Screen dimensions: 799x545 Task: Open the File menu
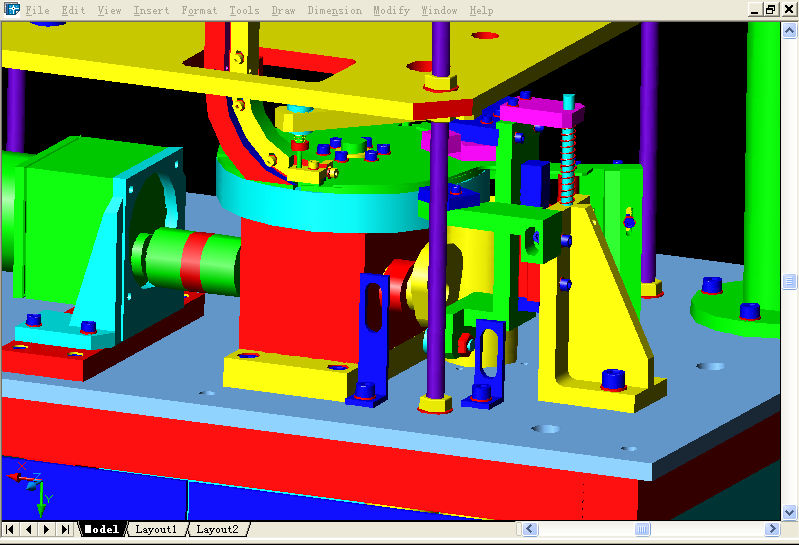click(37, 11)
